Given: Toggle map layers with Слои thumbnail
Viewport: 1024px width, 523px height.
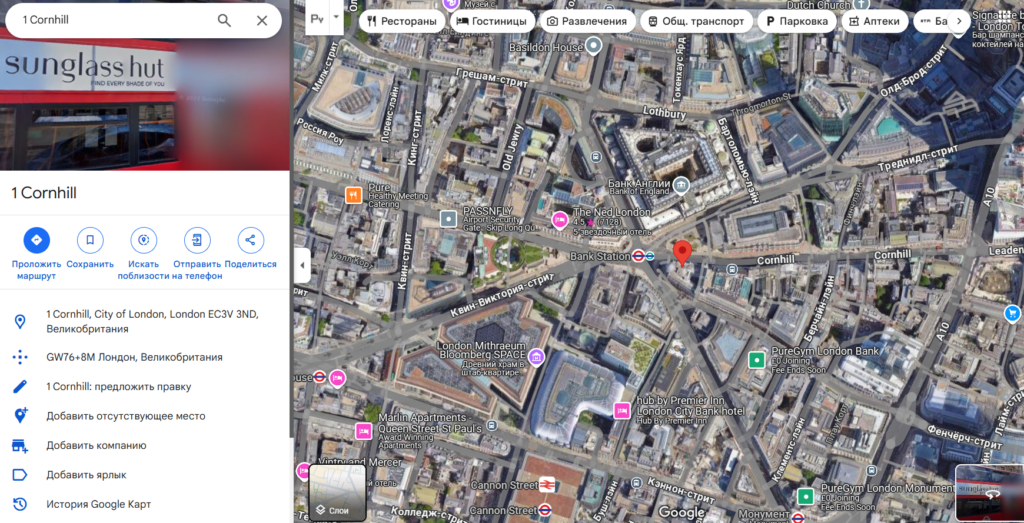Looking at the screenshot, I should pyautogui.click(x=337, y=492).
